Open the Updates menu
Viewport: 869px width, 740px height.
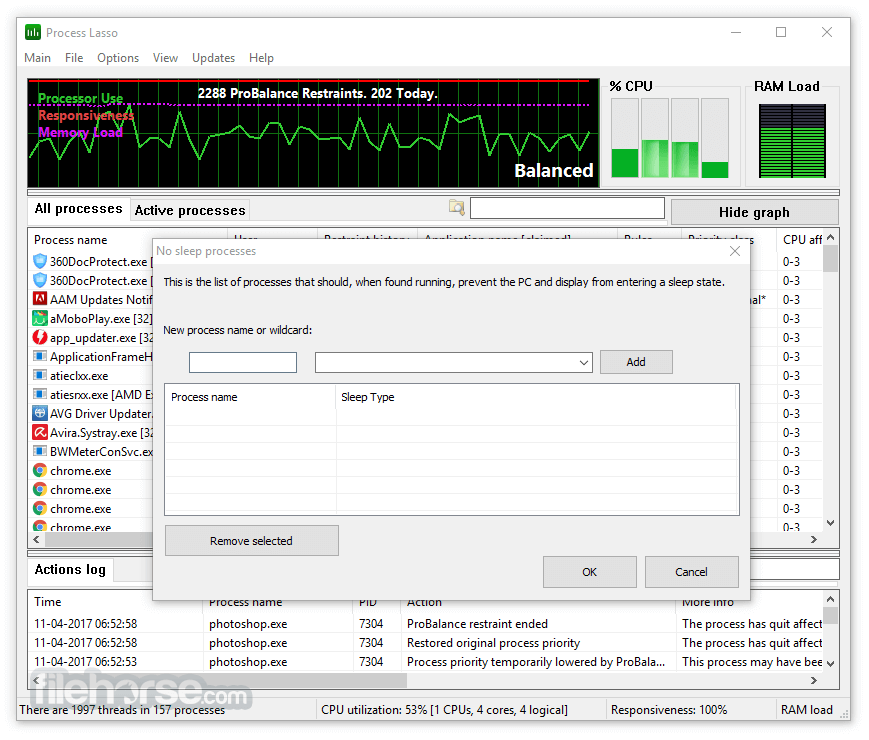coord(213,58)
